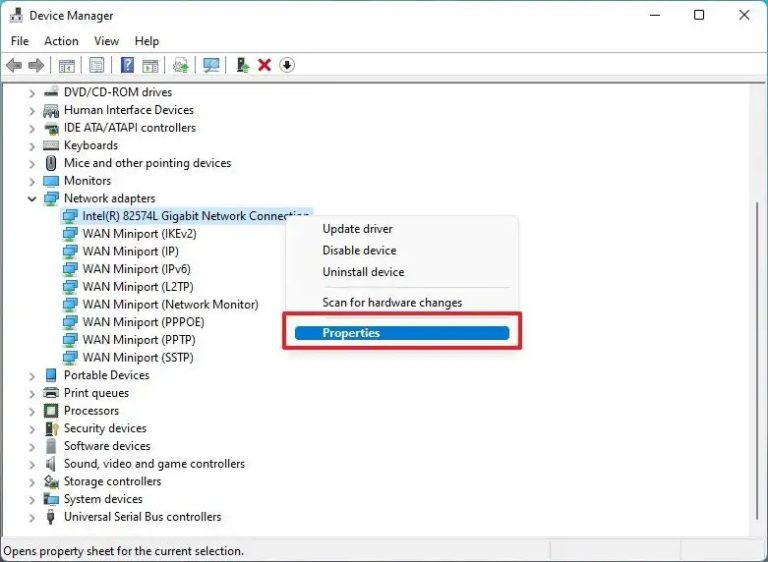Choose Disable device in the context menu
This screenshot has width=768, height=562.
(x=359, y=250)
